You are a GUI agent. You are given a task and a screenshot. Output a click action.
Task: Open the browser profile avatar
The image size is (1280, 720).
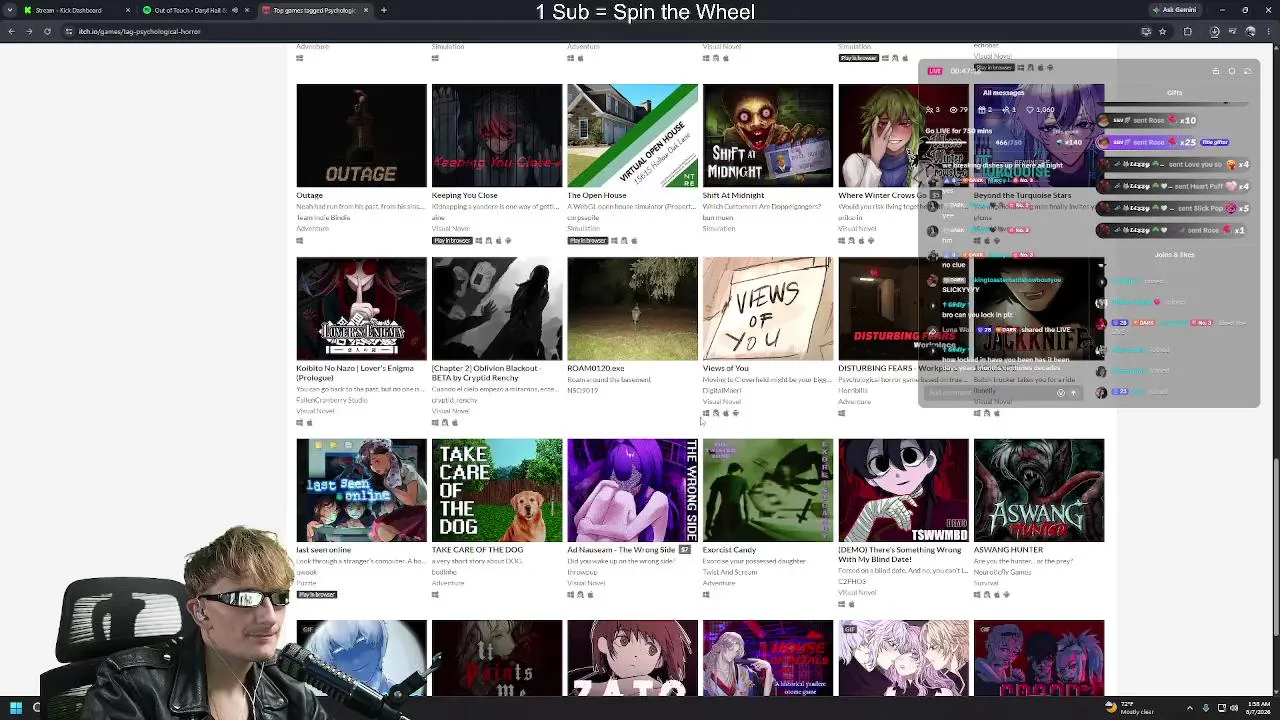coord(1250,31)
